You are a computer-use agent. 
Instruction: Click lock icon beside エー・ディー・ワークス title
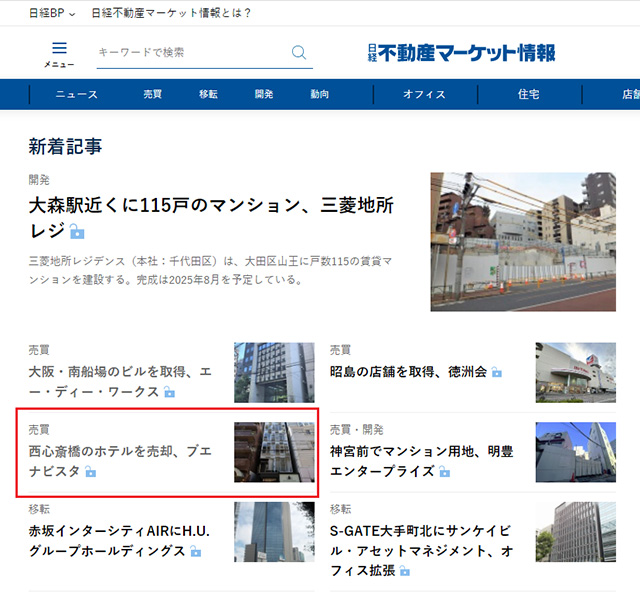pyautogui.click(x=169, y=392)
